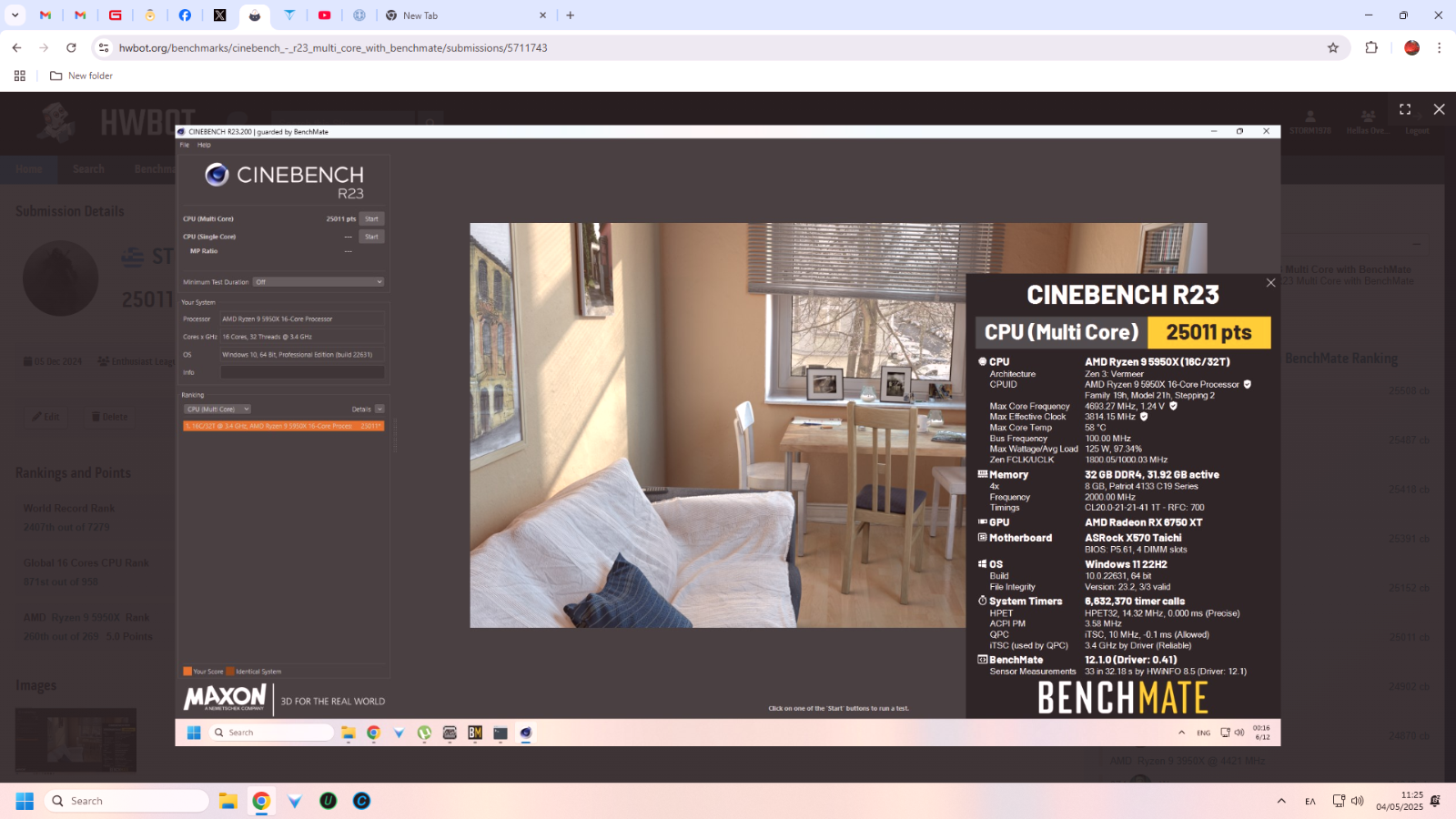
Task: Switch to the globe icon tab
Action: [x=359, y=15]
